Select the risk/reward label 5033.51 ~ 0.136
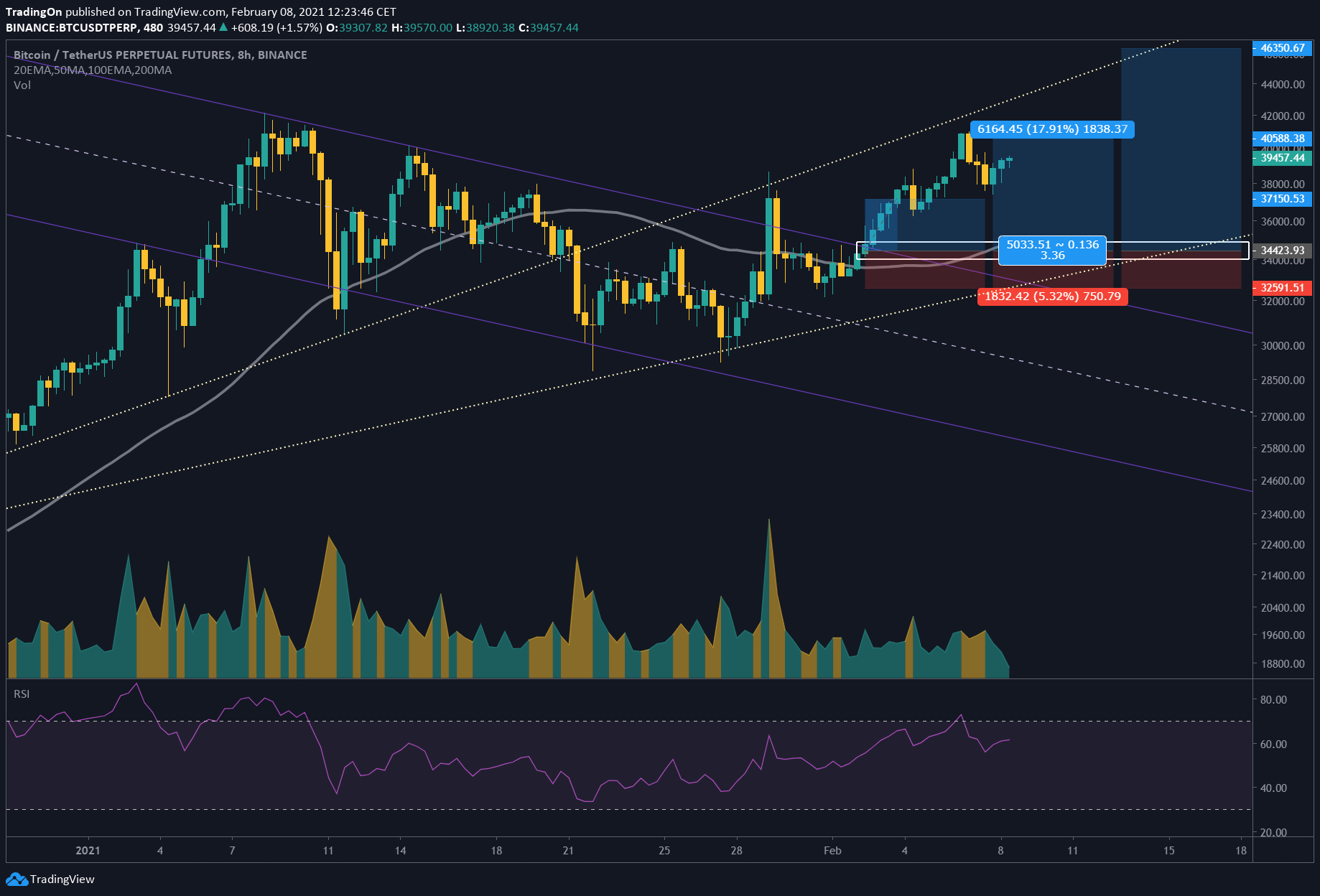Viewport: 1320px width, 896px height. [x=1052, y=250]
